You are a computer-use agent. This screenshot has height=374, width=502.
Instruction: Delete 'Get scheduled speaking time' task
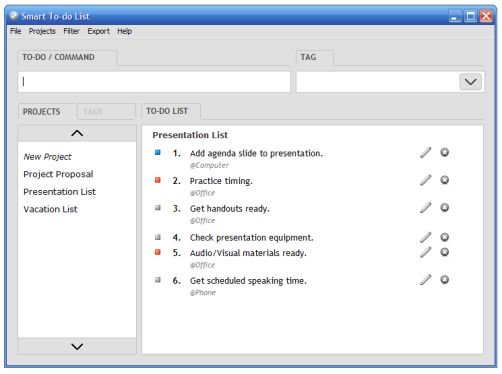click(445, 279)
